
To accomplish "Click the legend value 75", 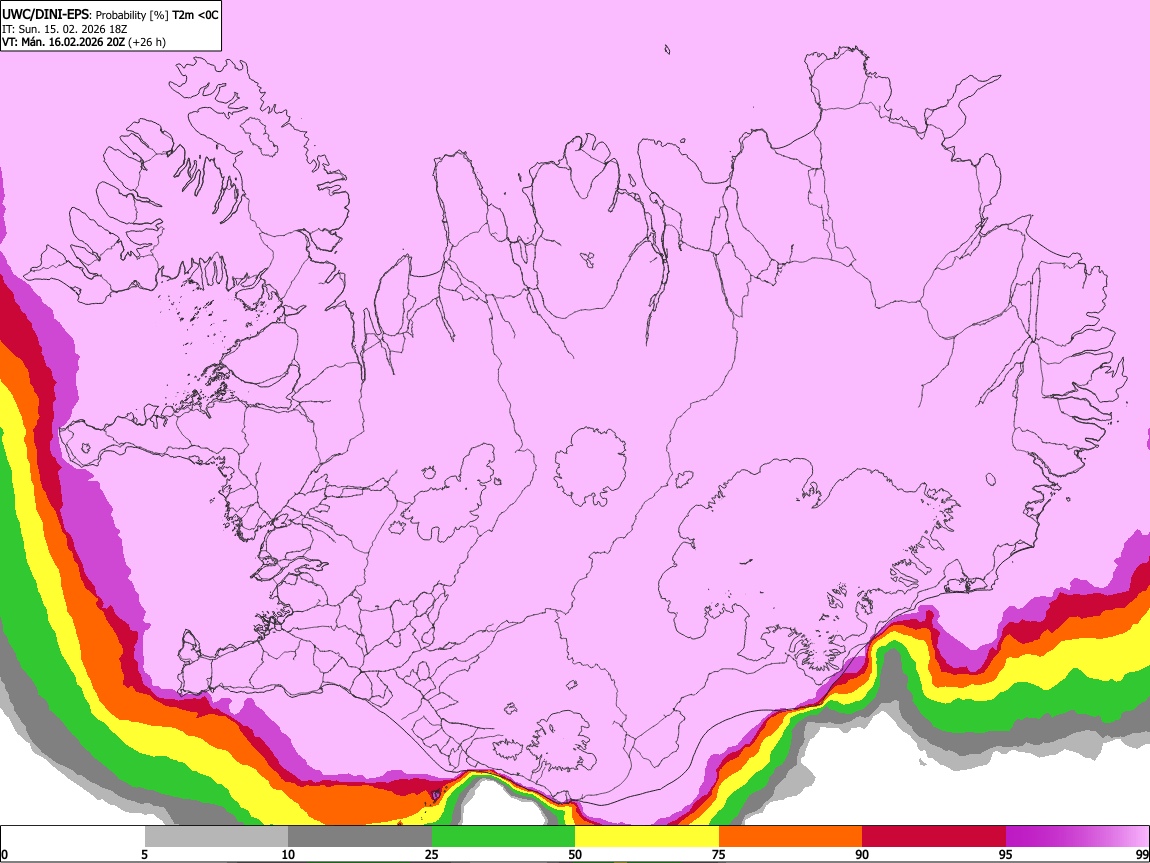I will (719, 854).
